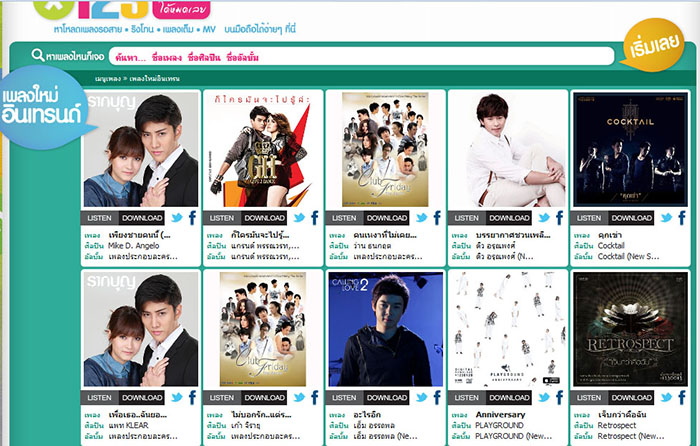Click LISTEN for the Retrospect track
The width and height of the screenshot is (700, 446).
(x=589, y=397)
